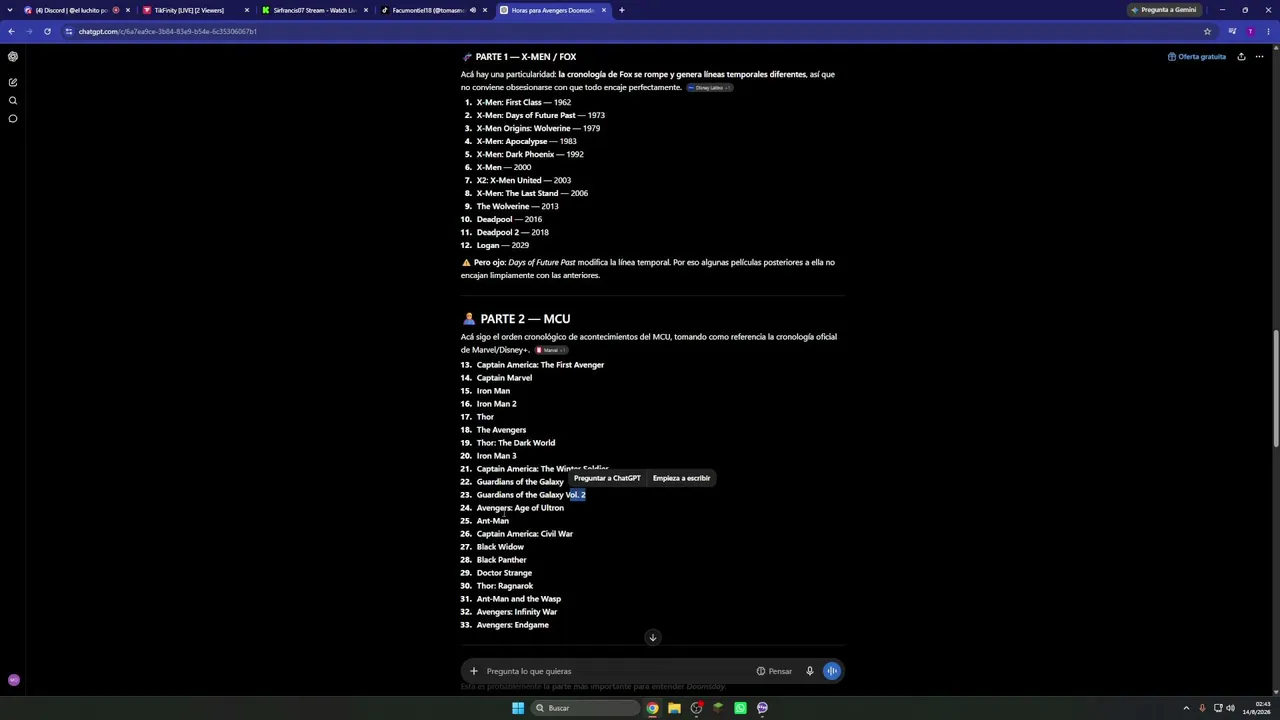Click list entry Avengers: Age of Ultron
This screenshot has width=1280, height=720.
520,508
